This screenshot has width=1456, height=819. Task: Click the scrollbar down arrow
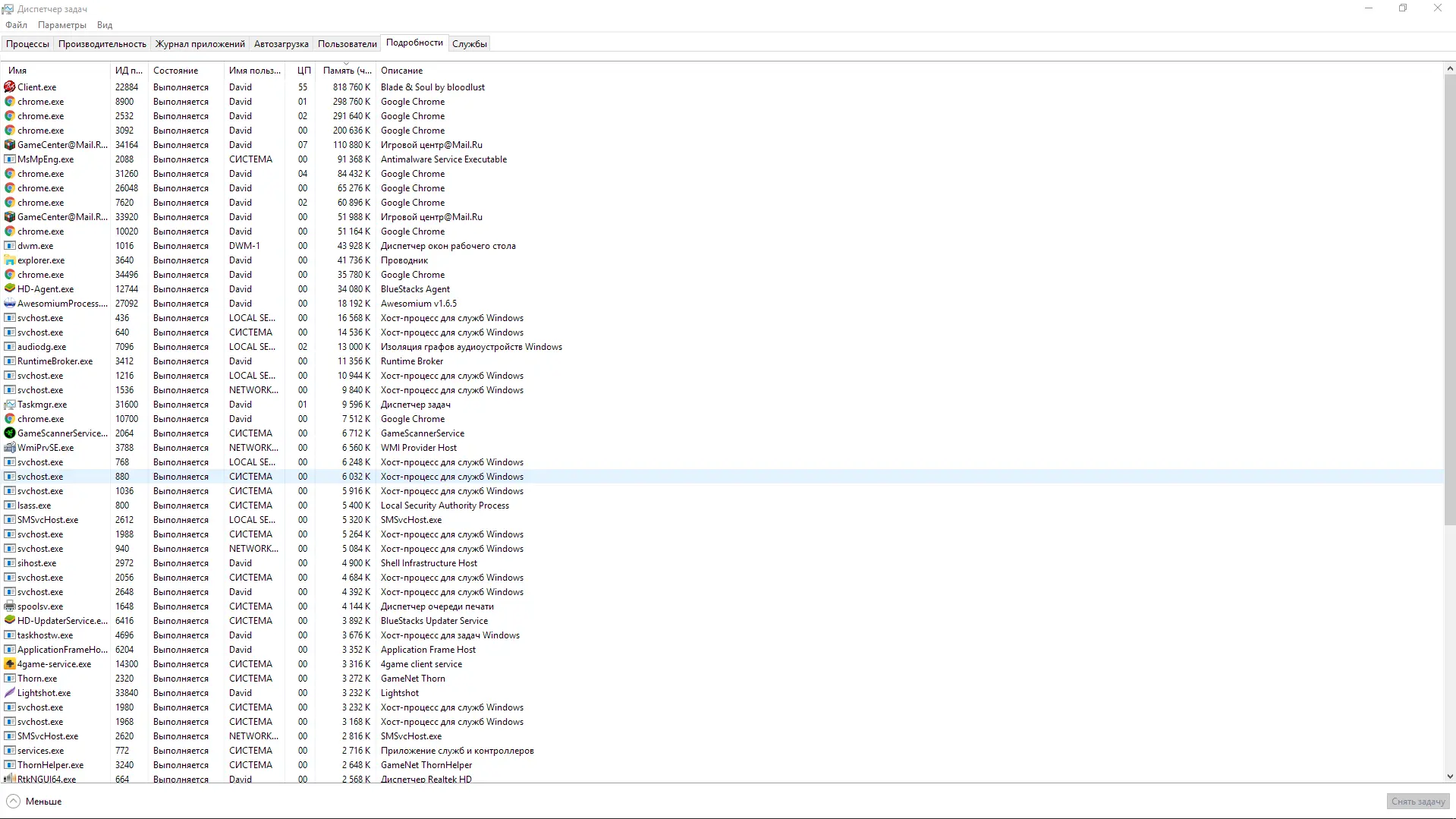tap(1450, 776)
